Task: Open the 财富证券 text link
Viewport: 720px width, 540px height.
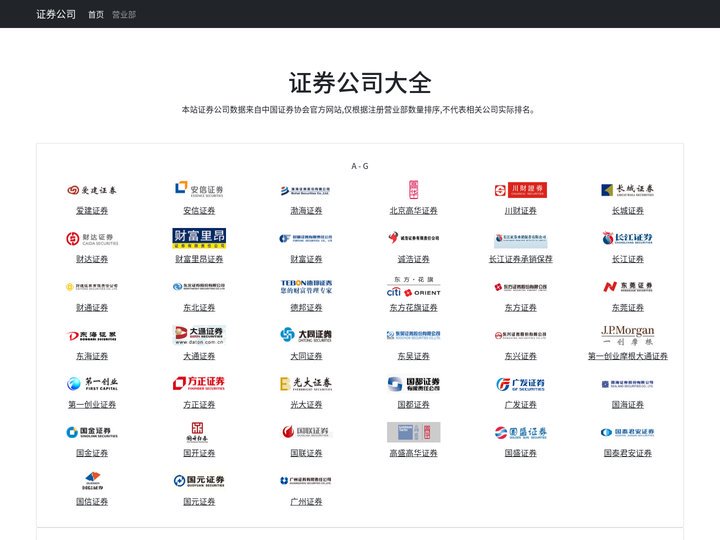Action: tap(306, 259)
